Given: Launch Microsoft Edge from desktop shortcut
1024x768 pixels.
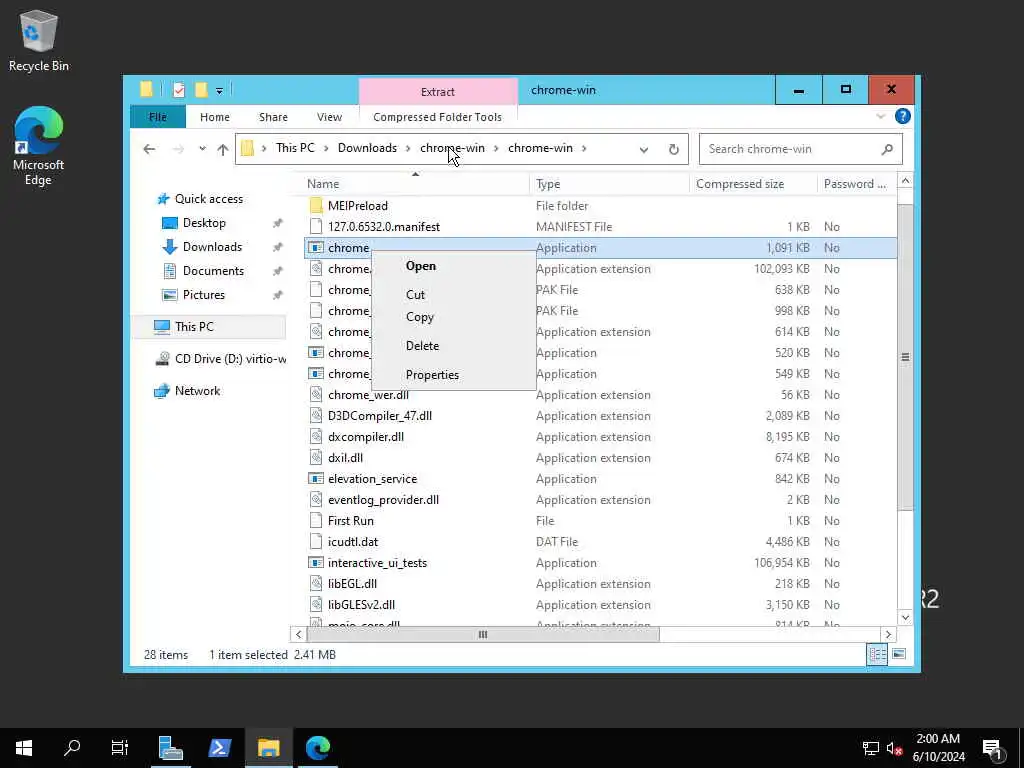Looking at the screenshot, I should coord(39,146).
